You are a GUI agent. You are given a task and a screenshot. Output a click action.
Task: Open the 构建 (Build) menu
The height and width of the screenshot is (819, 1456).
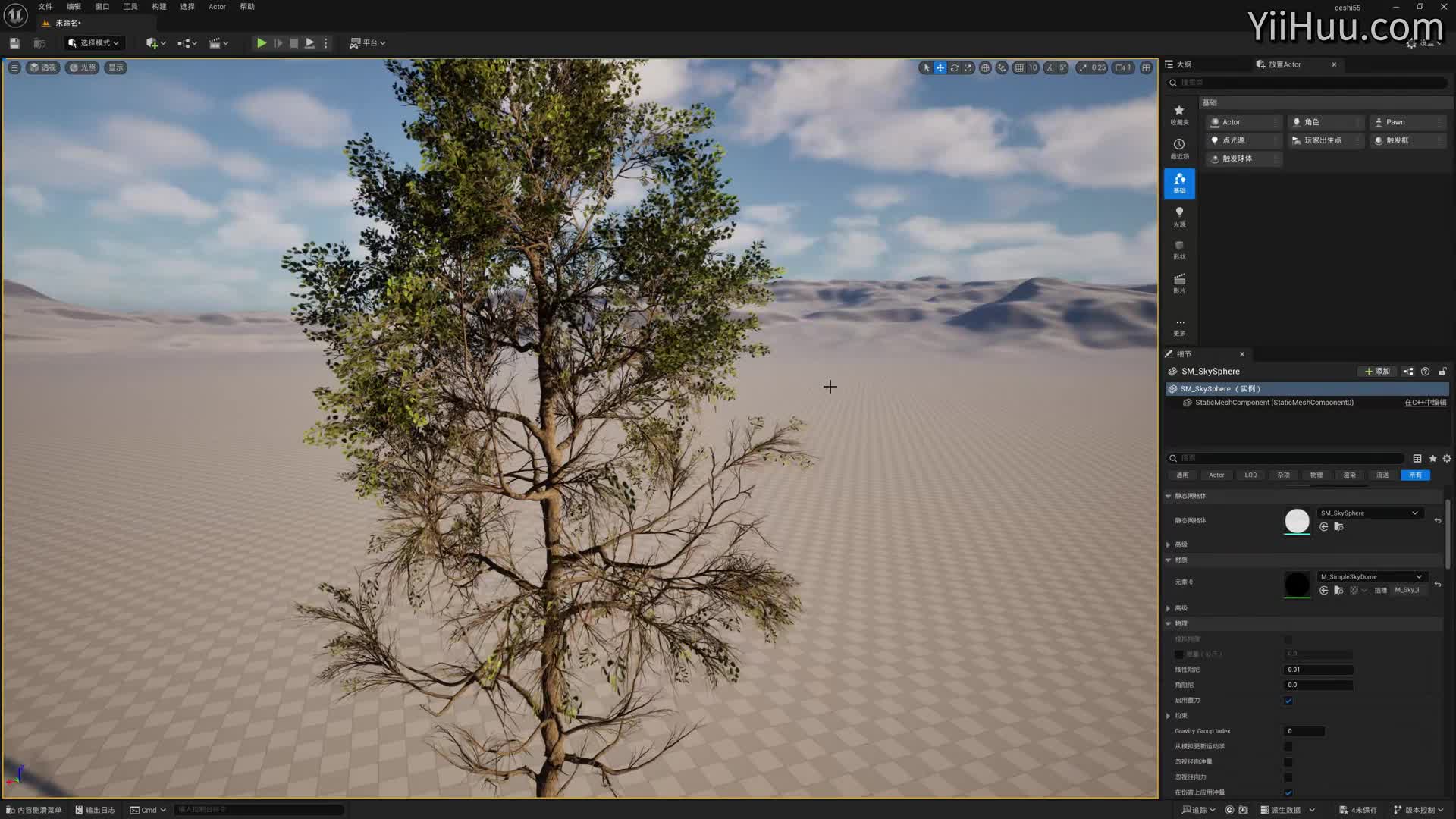coord(158,7)
